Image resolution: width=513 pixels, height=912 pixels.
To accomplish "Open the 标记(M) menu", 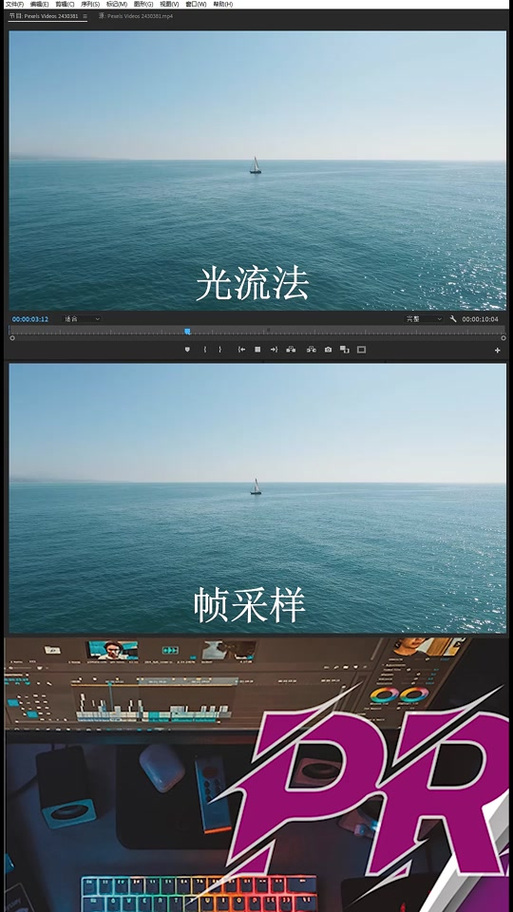I will (x=116, y=4).
